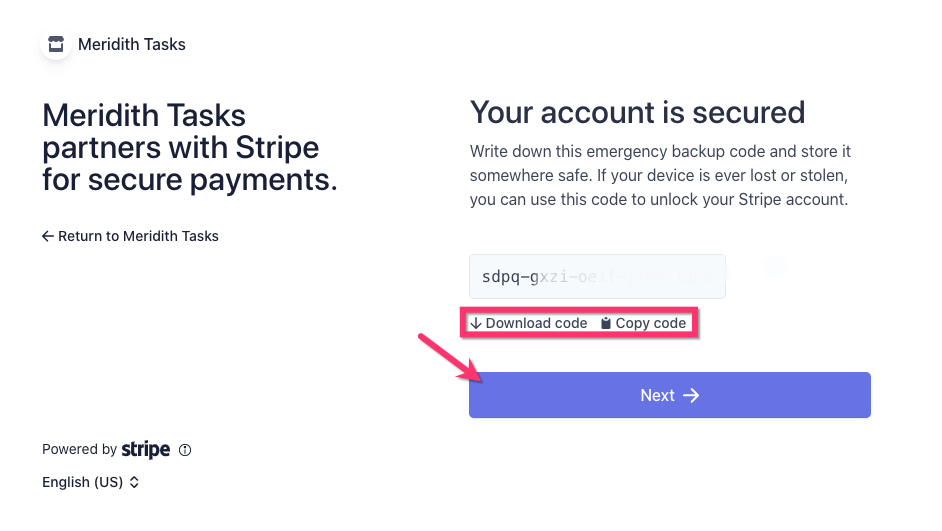The image size is (942, 531).
Task: Click the Download code text
Action: point(536,323)
